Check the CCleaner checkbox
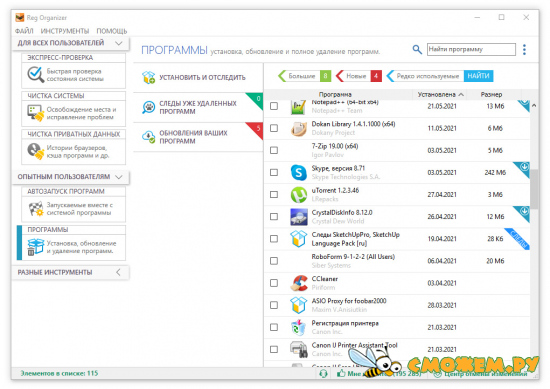 point(274,283)
